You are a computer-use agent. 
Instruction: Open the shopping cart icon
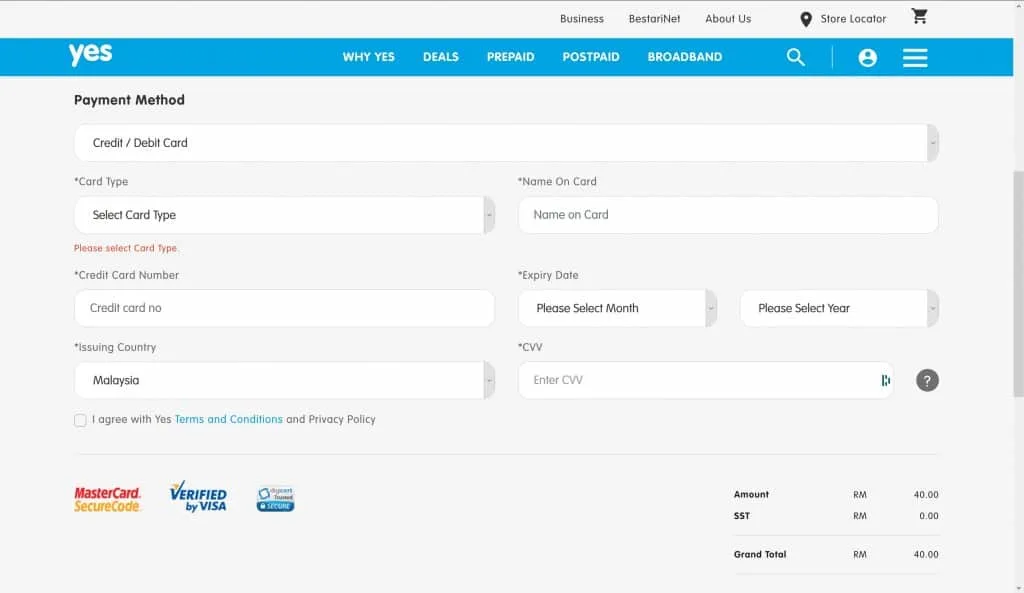[919, 17]
